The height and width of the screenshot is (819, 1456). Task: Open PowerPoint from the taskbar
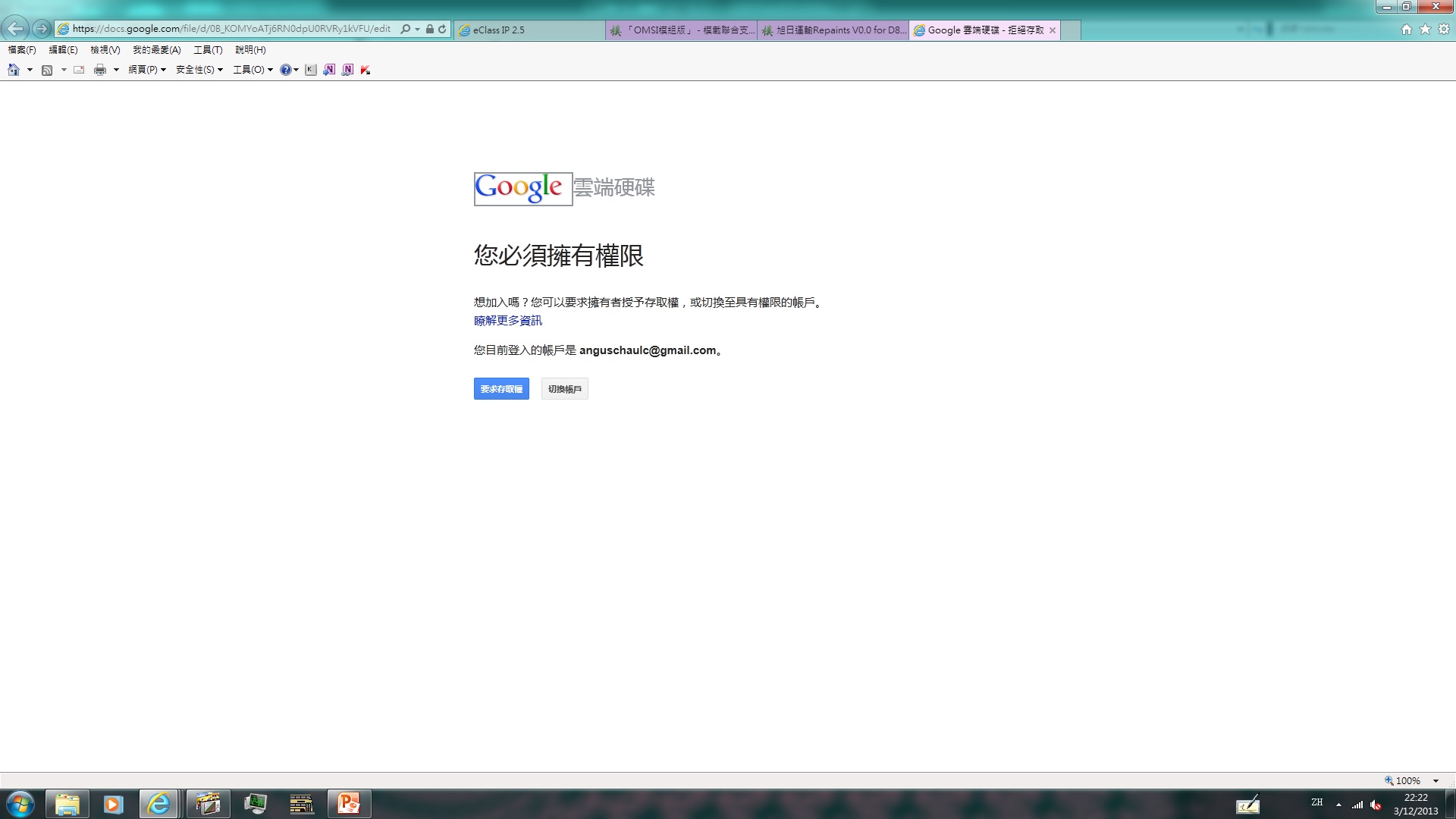click(349, 803)
